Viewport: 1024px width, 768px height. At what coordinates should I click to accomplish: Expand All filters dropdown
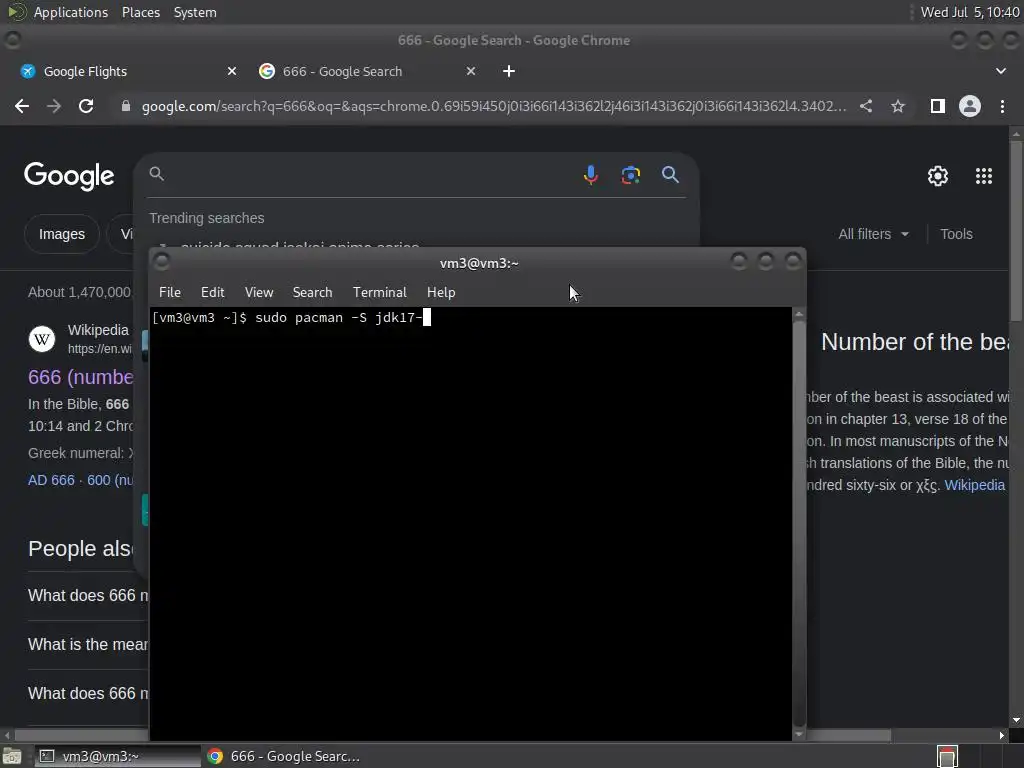pyautogui.click(x=873, y=234)
